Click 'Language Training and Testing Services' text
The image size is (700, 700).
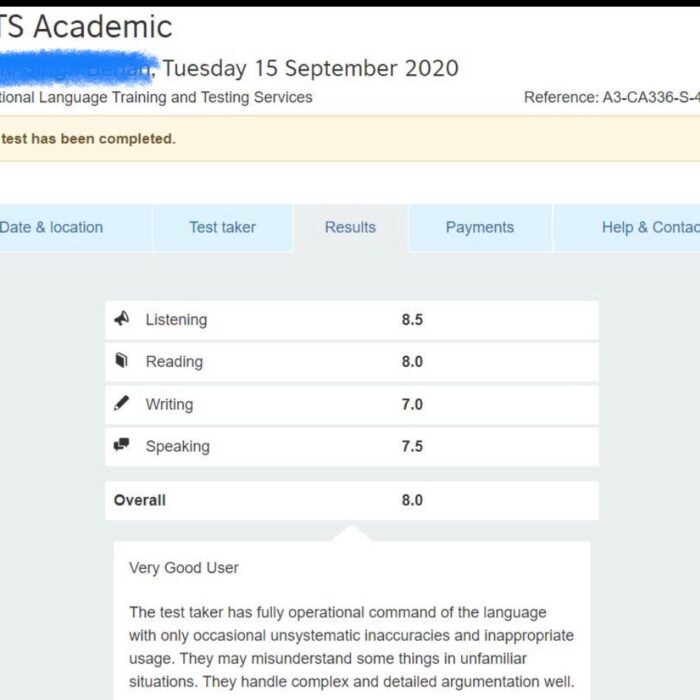[175, 97]
